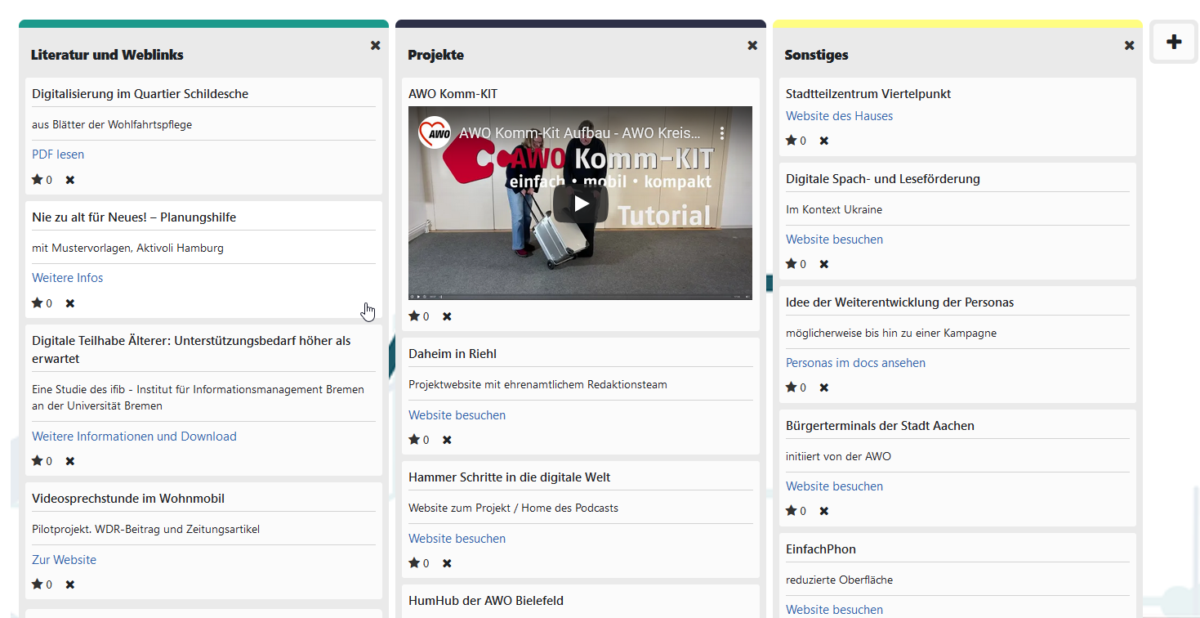
Task: Delete the Videosprechstunde im Wohnmobil card
Action: point(70,584)
